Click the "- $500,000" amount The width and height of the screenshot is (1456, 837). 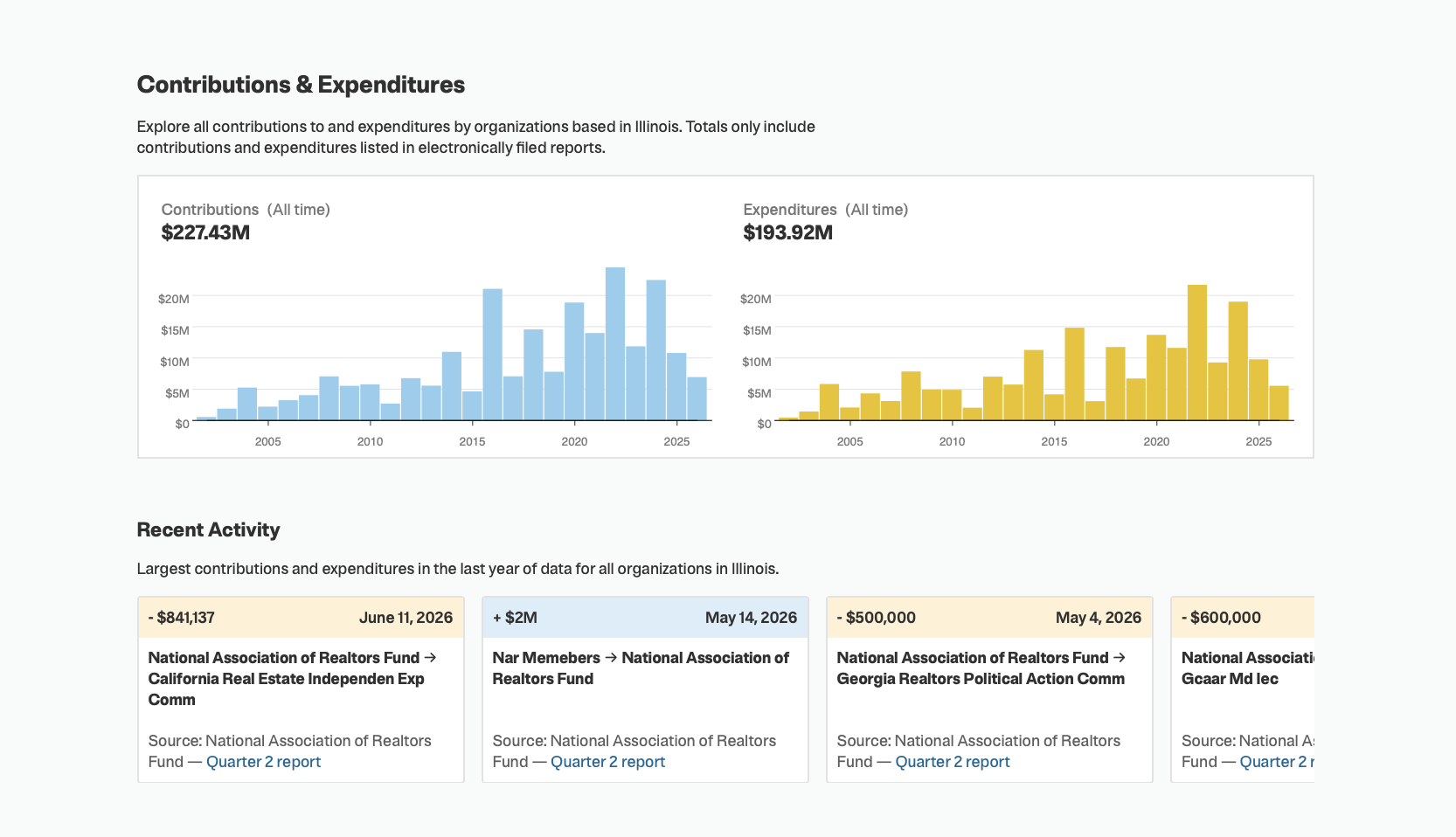(x=877, y=618)
